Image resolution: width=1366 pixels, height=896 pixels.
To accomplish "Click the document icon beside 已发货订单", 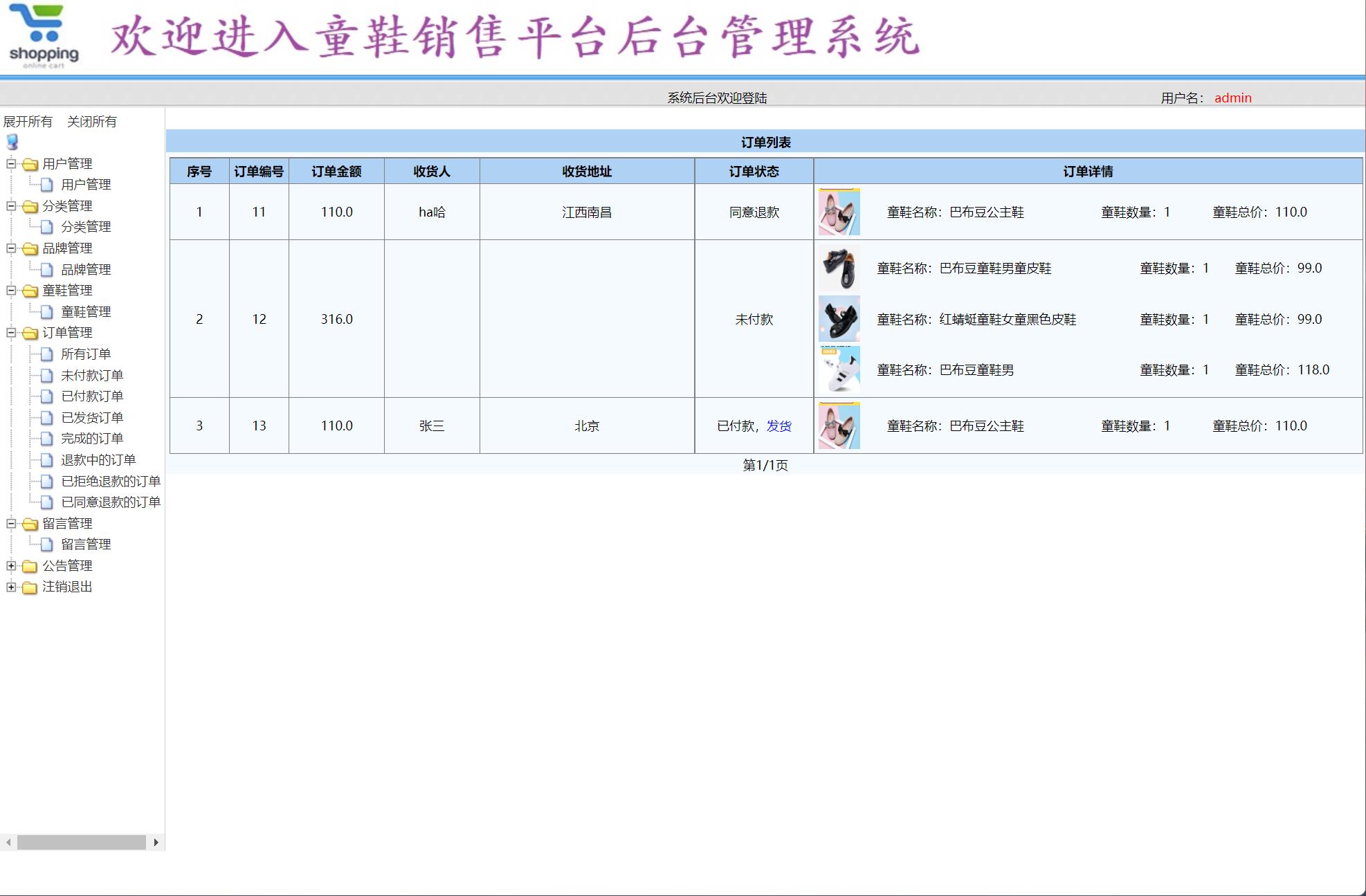I will click(x=46, y=417).
